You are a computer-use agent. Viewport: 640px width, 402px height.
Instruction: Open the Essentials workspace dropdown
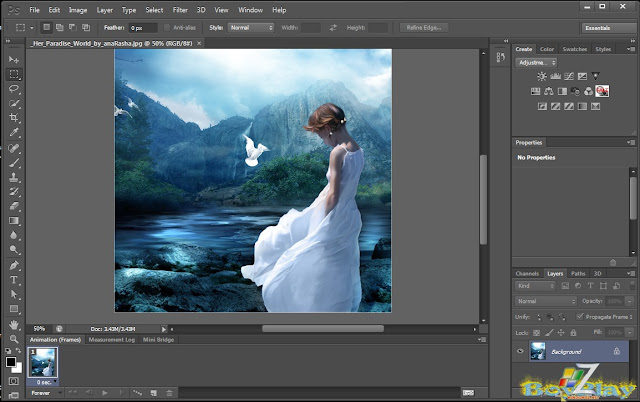coord(606,27)
